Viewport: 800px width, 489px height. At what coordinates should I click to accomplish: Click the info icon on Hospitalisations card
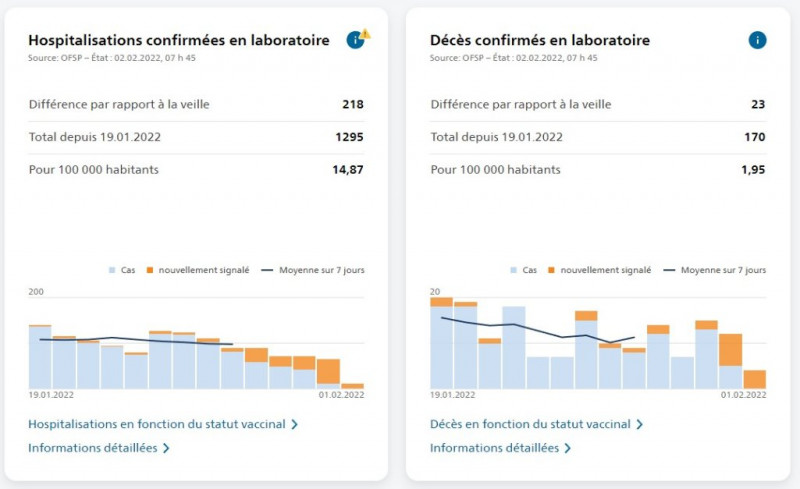[x=355, y=40]
